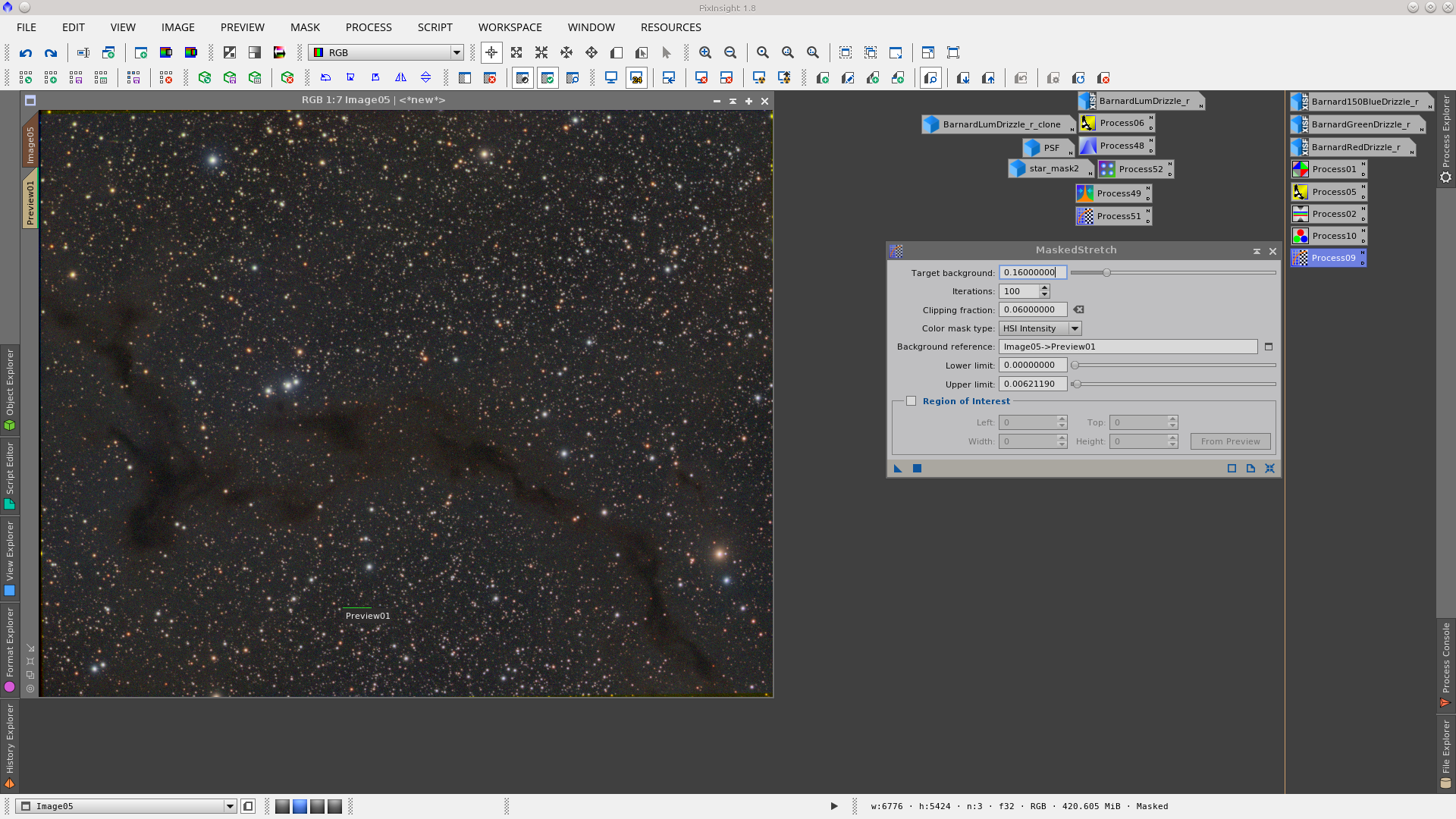Click the New Instance triangle in MaskedStretch
The width and height of the screenshot is (1456, 819).
point(898,469)
